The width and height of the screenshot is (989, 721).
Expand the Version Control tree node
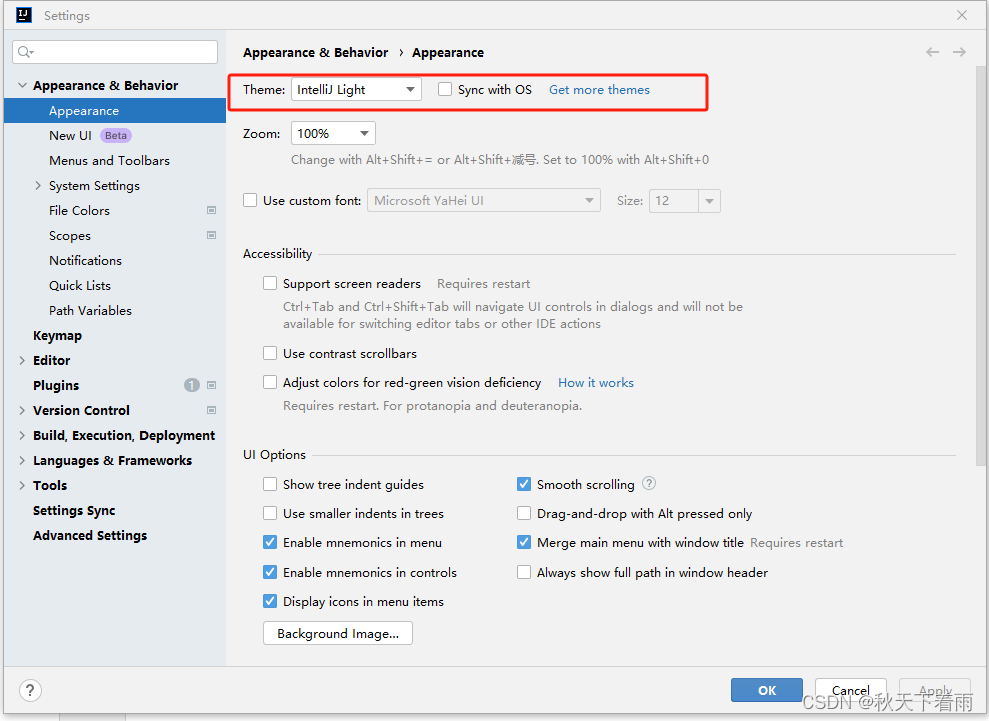[x=22, y=410]
